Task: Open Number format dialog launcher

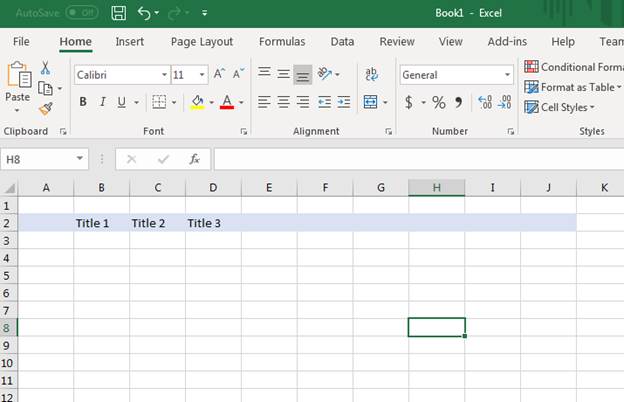Action: [x=511, y=132]
